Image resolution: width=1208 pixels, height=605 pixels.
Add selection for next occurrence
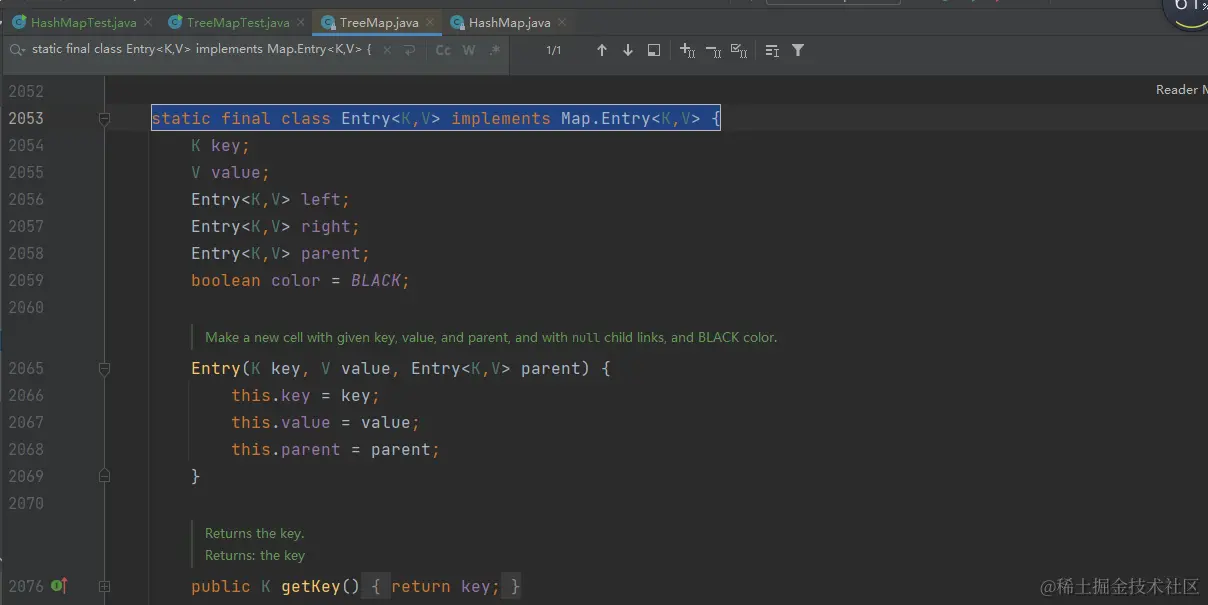[x=687, y=50]
